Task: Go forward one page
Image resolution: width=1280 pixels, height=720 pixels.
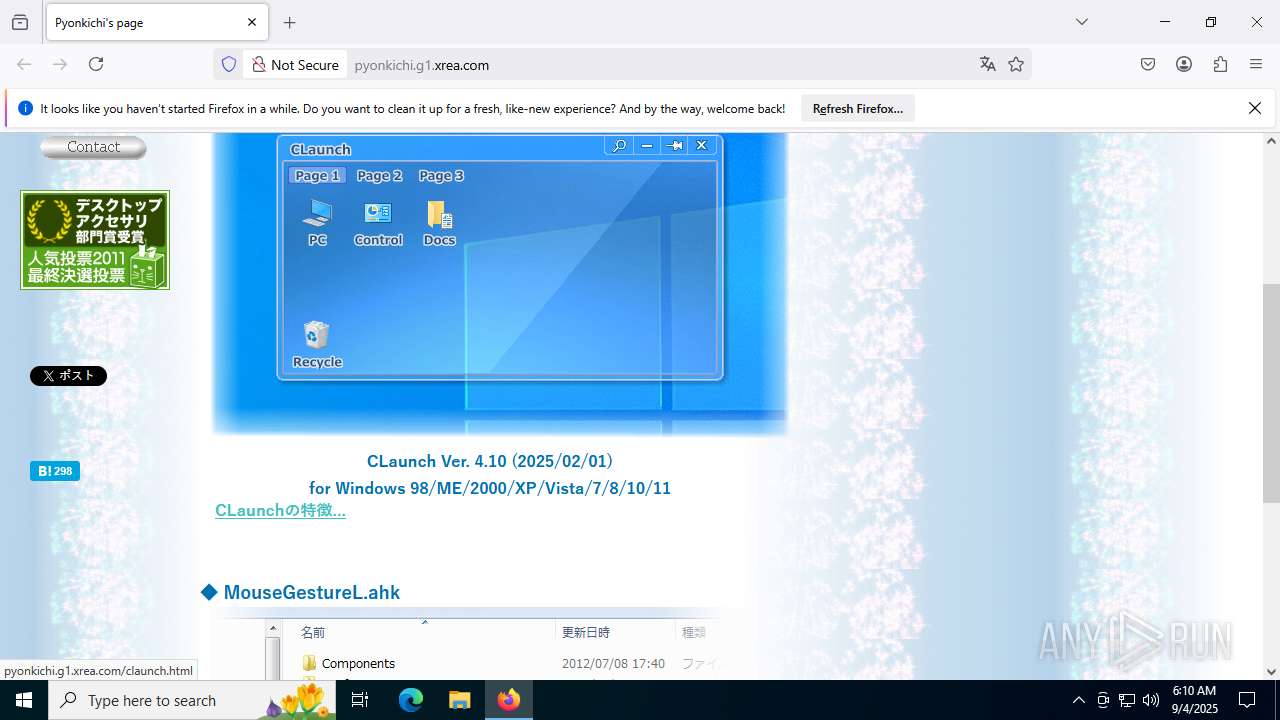Action: click(x=60, y=64)
